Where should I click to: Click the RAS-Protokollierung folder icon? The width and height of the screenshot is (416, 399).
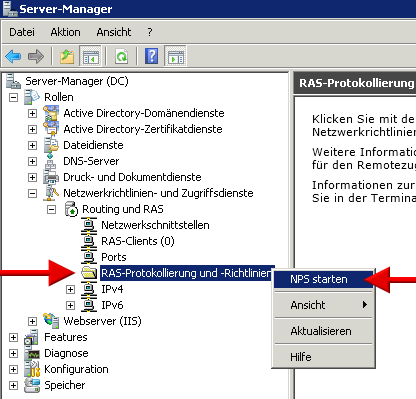pyautogui.click(x=89, y=273)
